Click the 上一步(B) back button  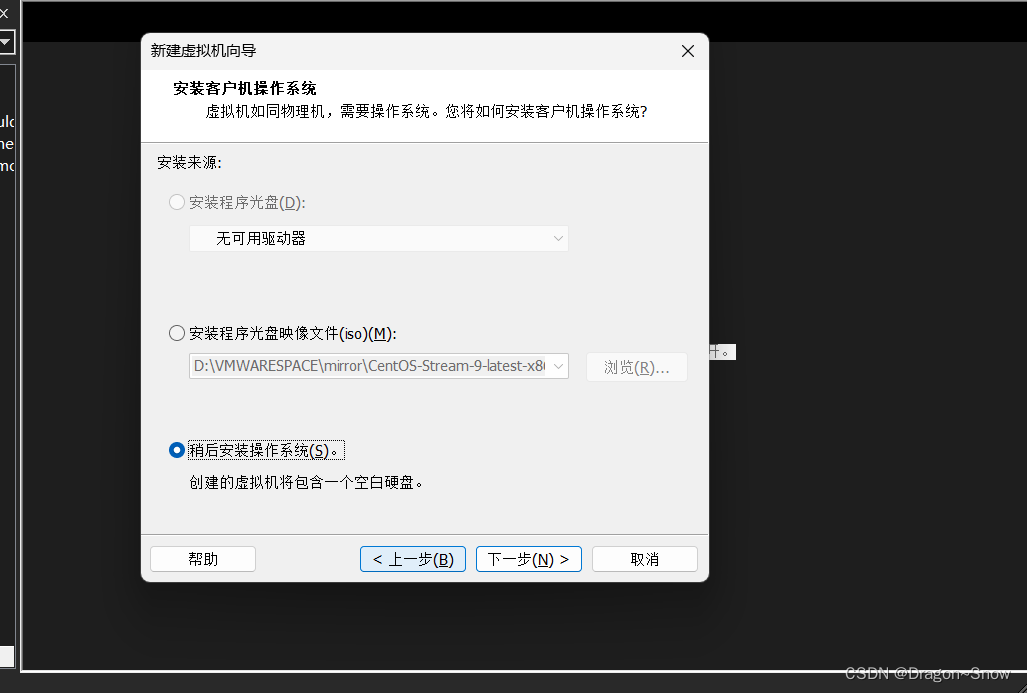click(x=412, y=558)
